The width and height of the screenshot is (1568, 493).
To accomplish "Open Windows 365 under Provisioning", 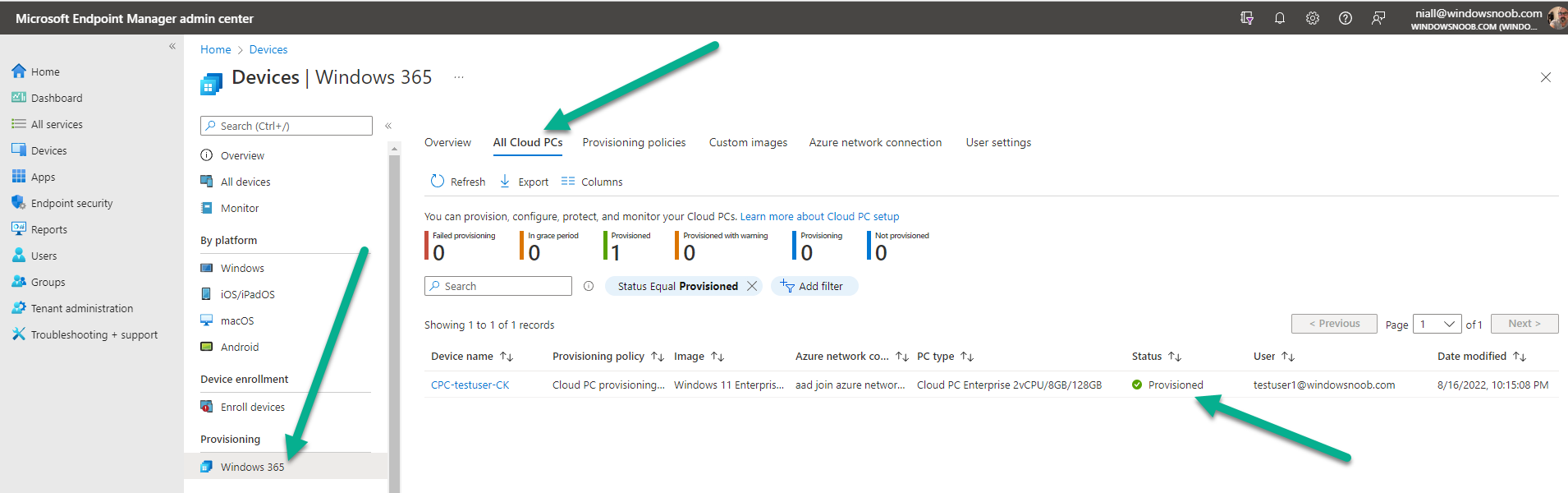I will pos(286,467).
